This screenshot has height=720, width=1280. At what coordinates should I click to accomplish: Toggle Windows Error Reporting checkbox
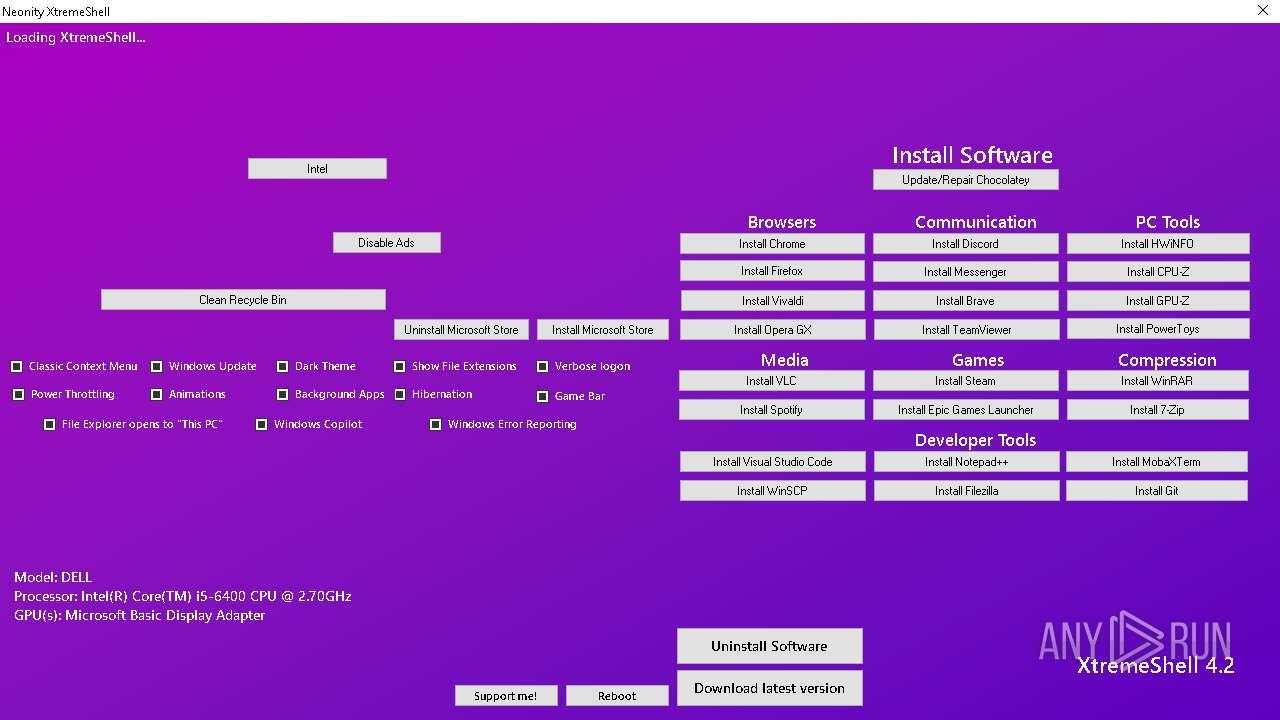point(436,425)
